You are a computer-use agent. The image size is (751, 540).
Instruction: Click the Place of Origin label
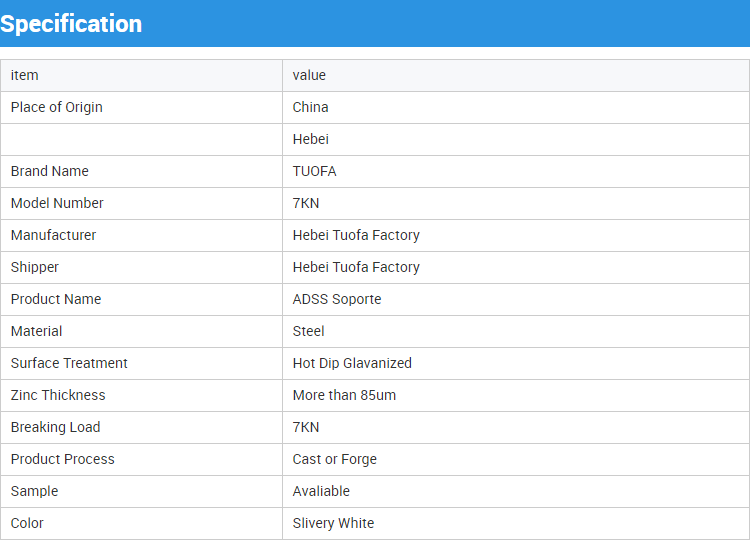tap(57, 107)
